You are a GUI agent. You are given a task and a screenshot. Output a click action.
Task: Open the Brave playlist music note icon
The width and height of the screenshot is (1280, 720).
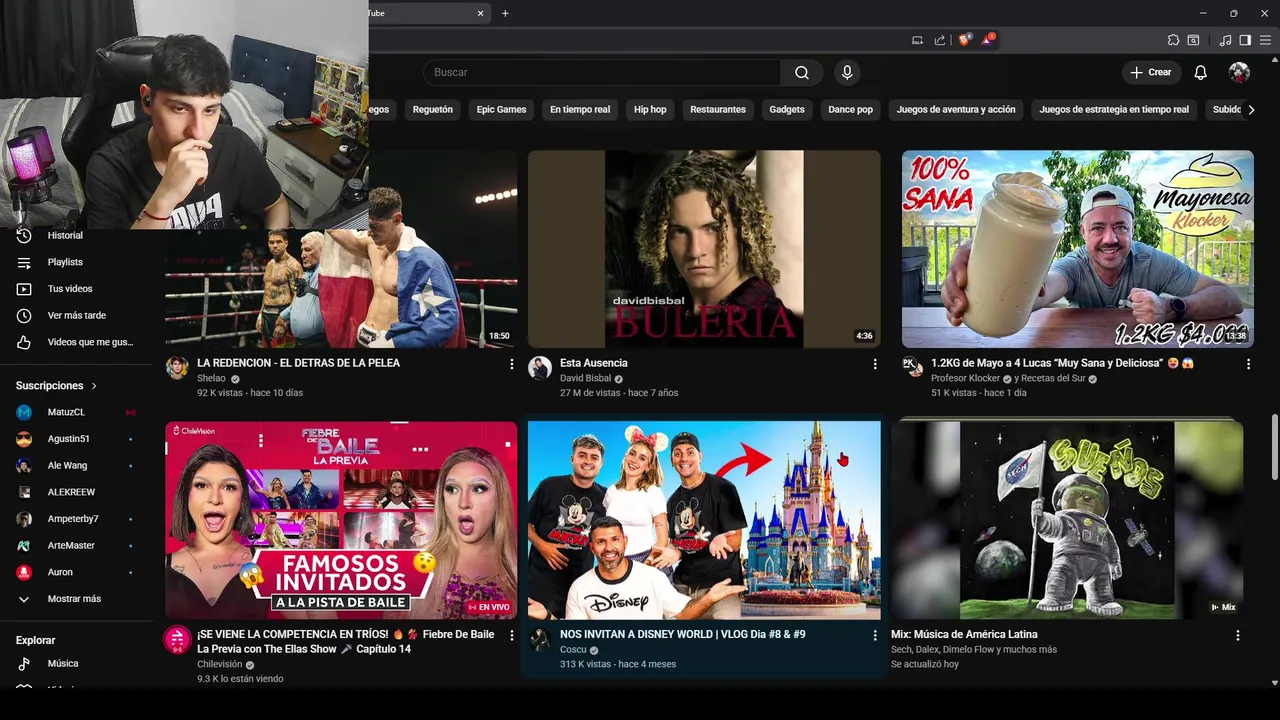pos(1225,40)
